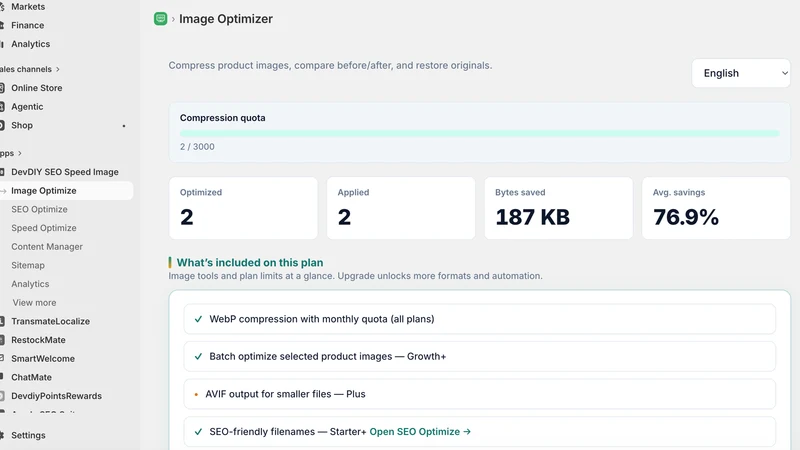
Task: Open SmartWelcome app
Action: (x=43, y=359)
